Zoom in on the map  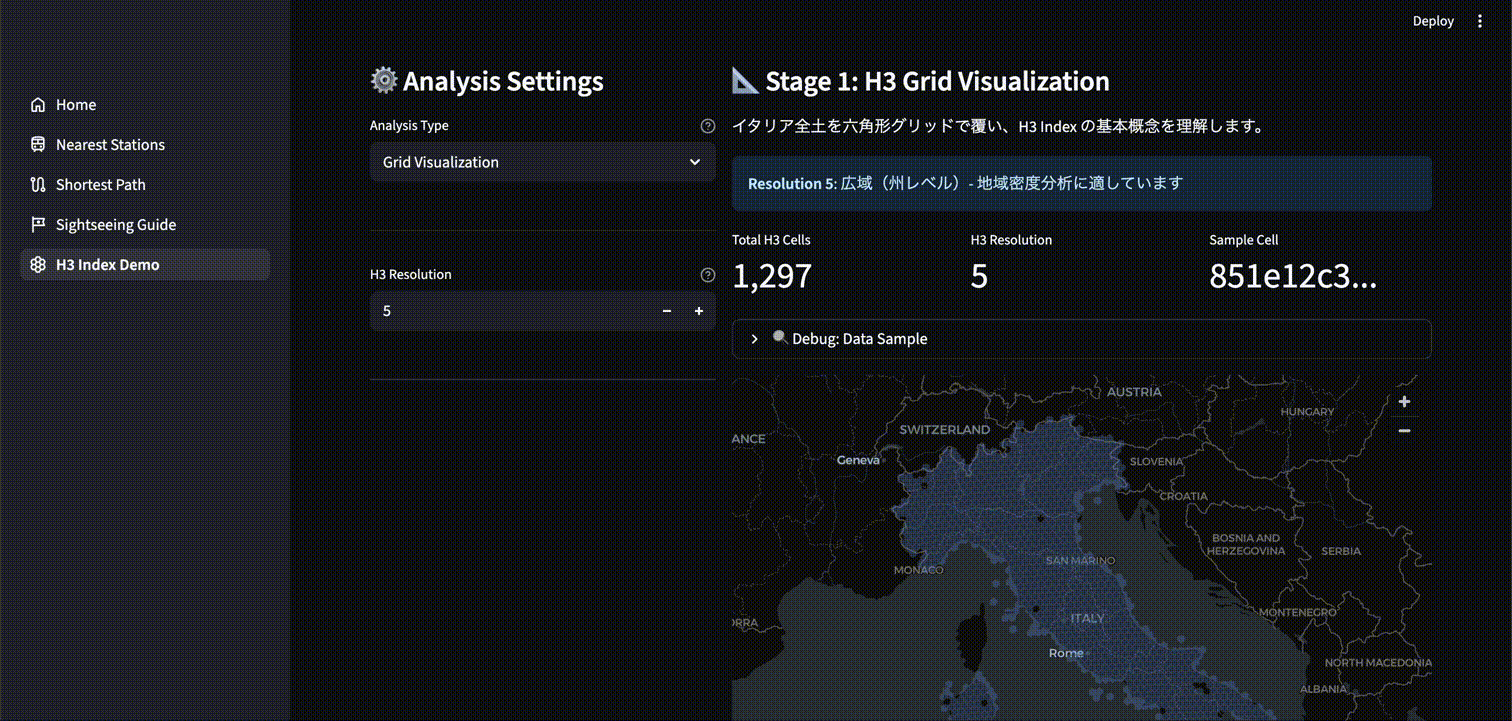tap(1404, 402)
